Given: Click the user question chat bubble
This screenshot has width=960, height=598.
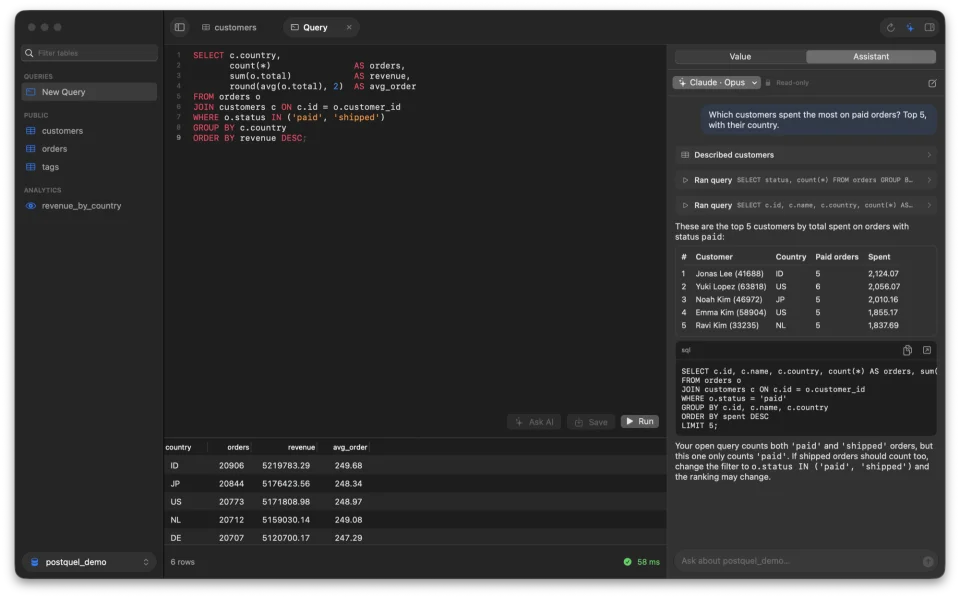Looking at the screenshot, I should pyautogui.click(x=818, y=120).
